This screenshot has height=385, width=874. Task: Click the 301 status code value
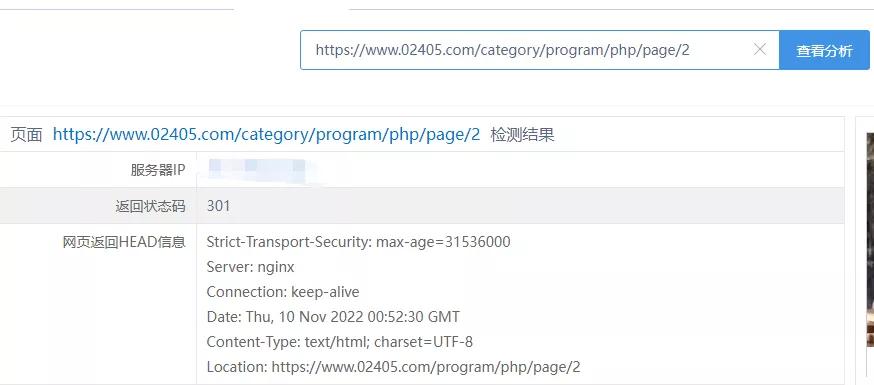click(x=218, y=206)
